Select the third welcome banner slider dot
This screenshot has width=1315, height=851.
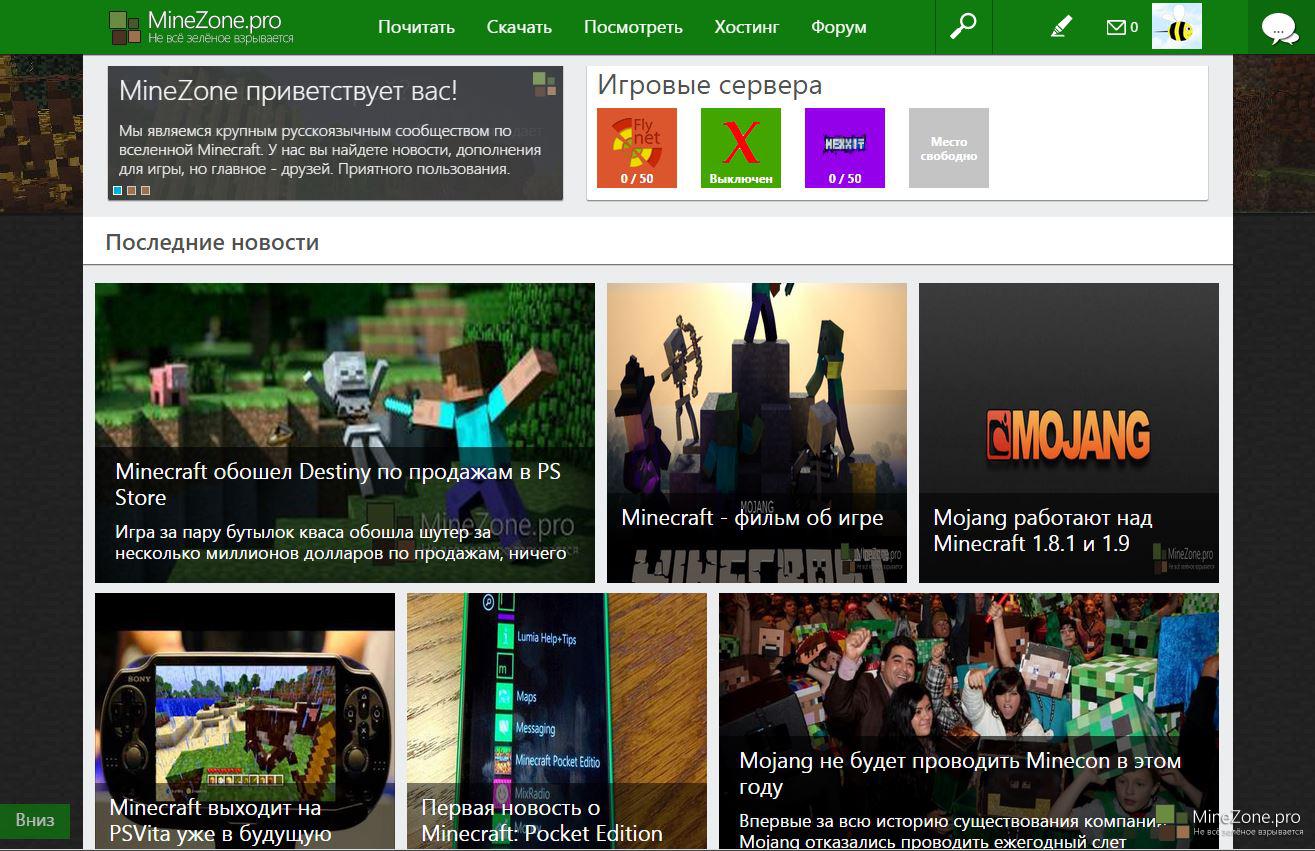(145, 190)
